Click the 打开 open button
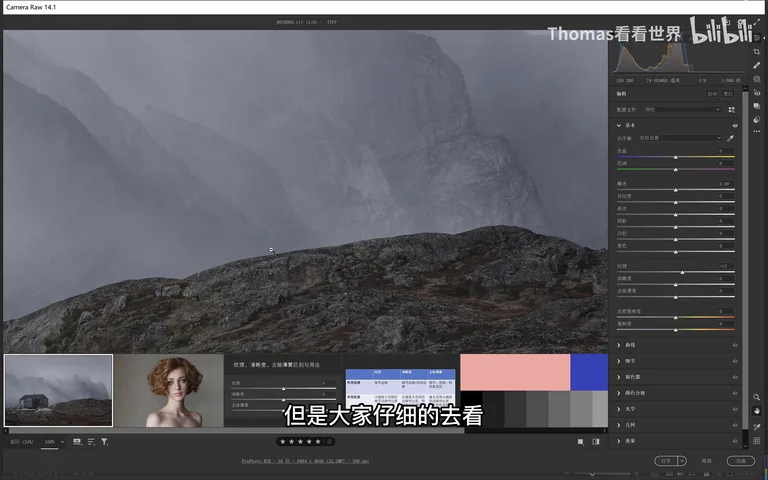This screenshot has width=768, height=480. pos(666,461)
